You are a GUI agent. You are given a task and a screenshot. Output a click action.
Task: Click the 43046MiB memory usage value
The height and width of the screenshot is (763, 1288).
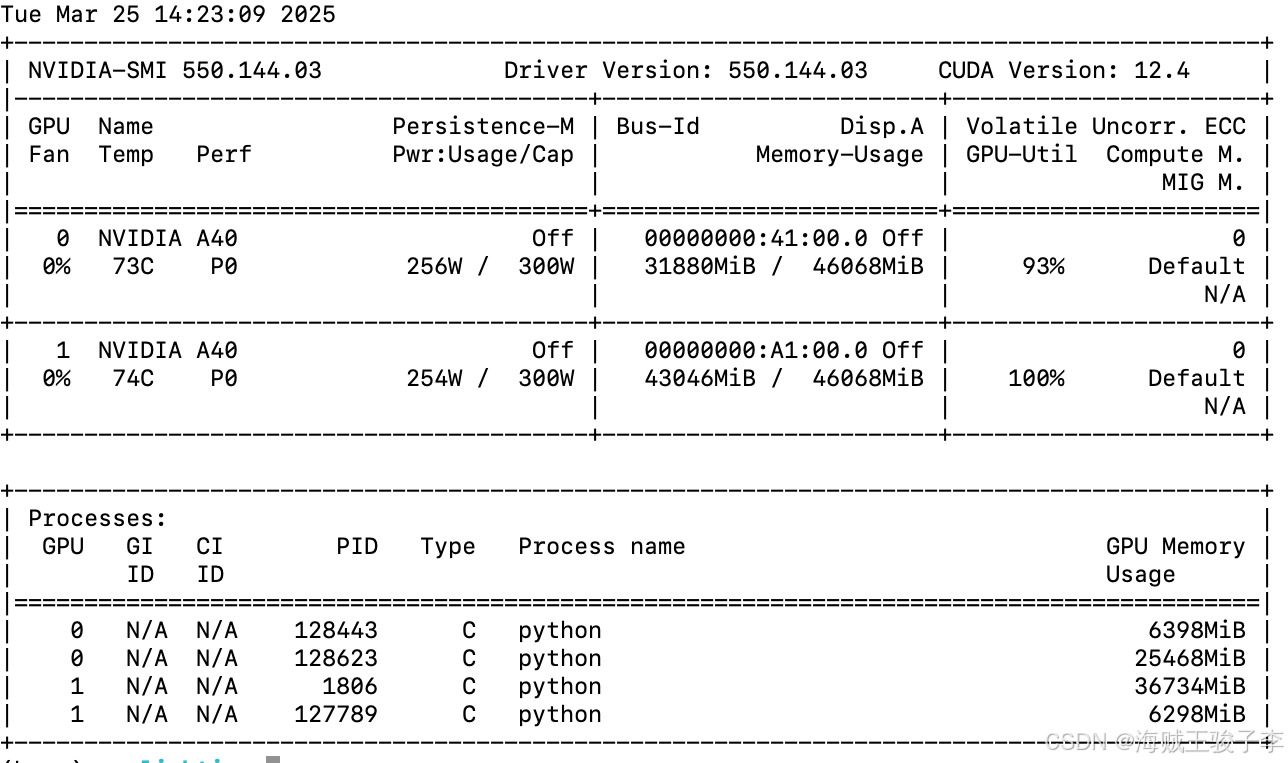[700, 379]
